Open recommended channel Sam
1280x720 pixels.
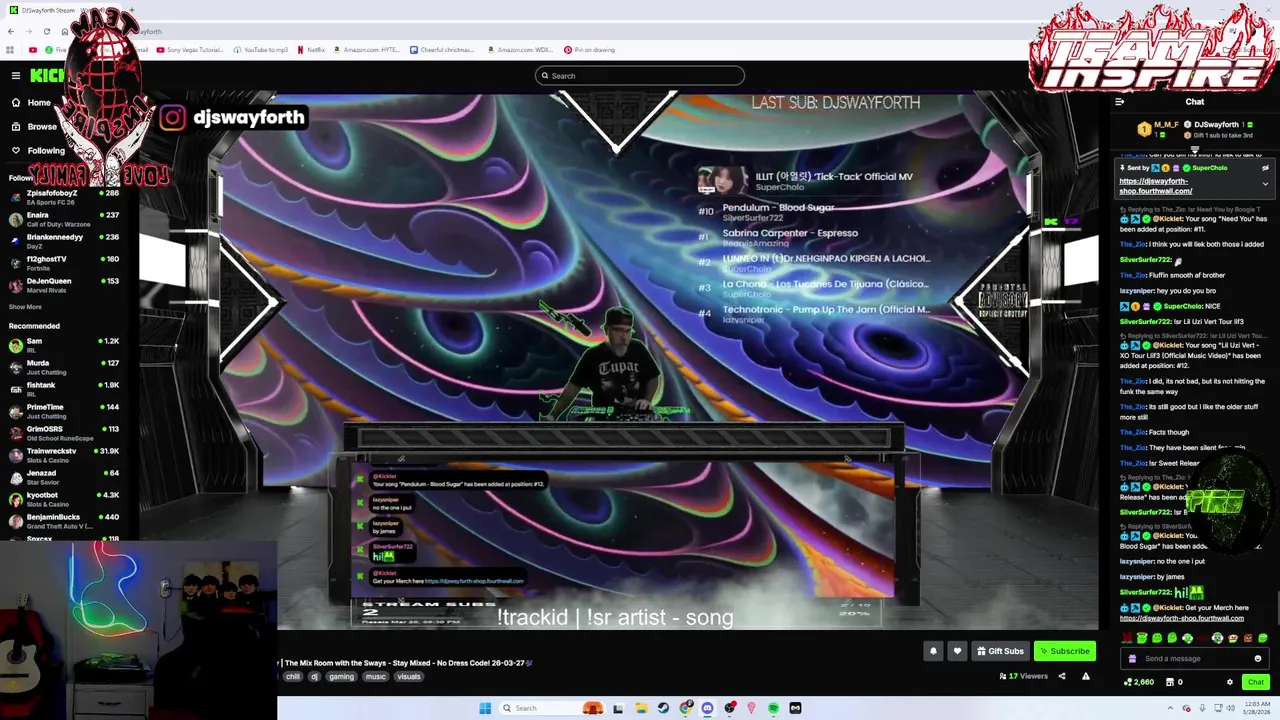64,344
